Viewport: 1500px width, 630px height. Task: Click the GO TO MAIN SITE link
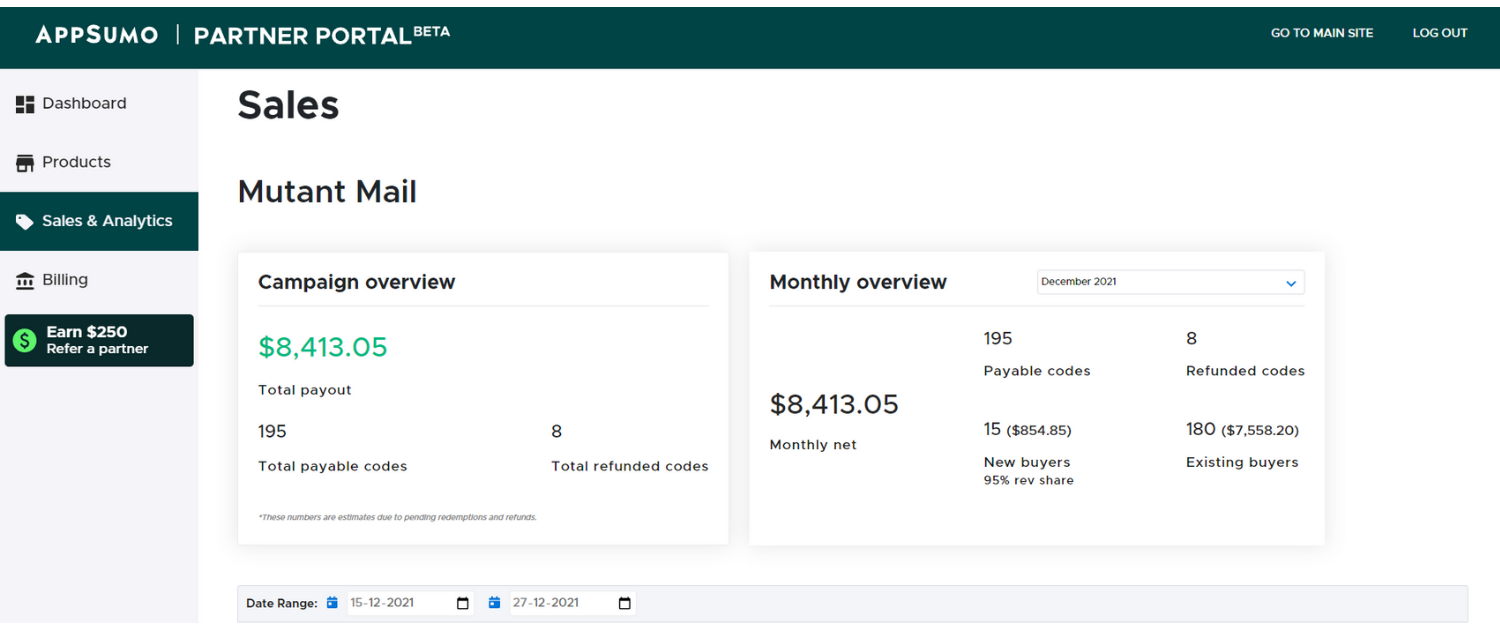pos(1322,33)
